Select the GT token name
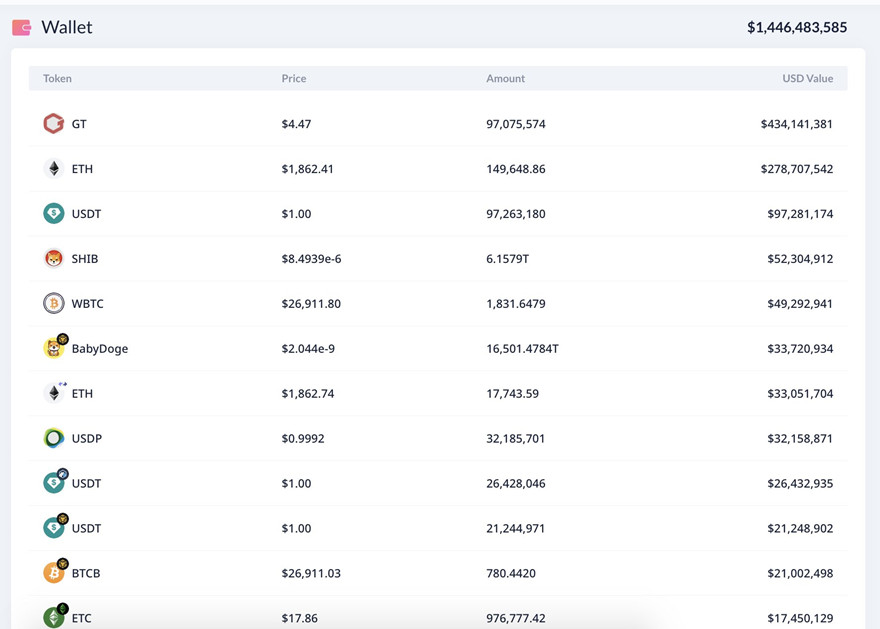 79,124
